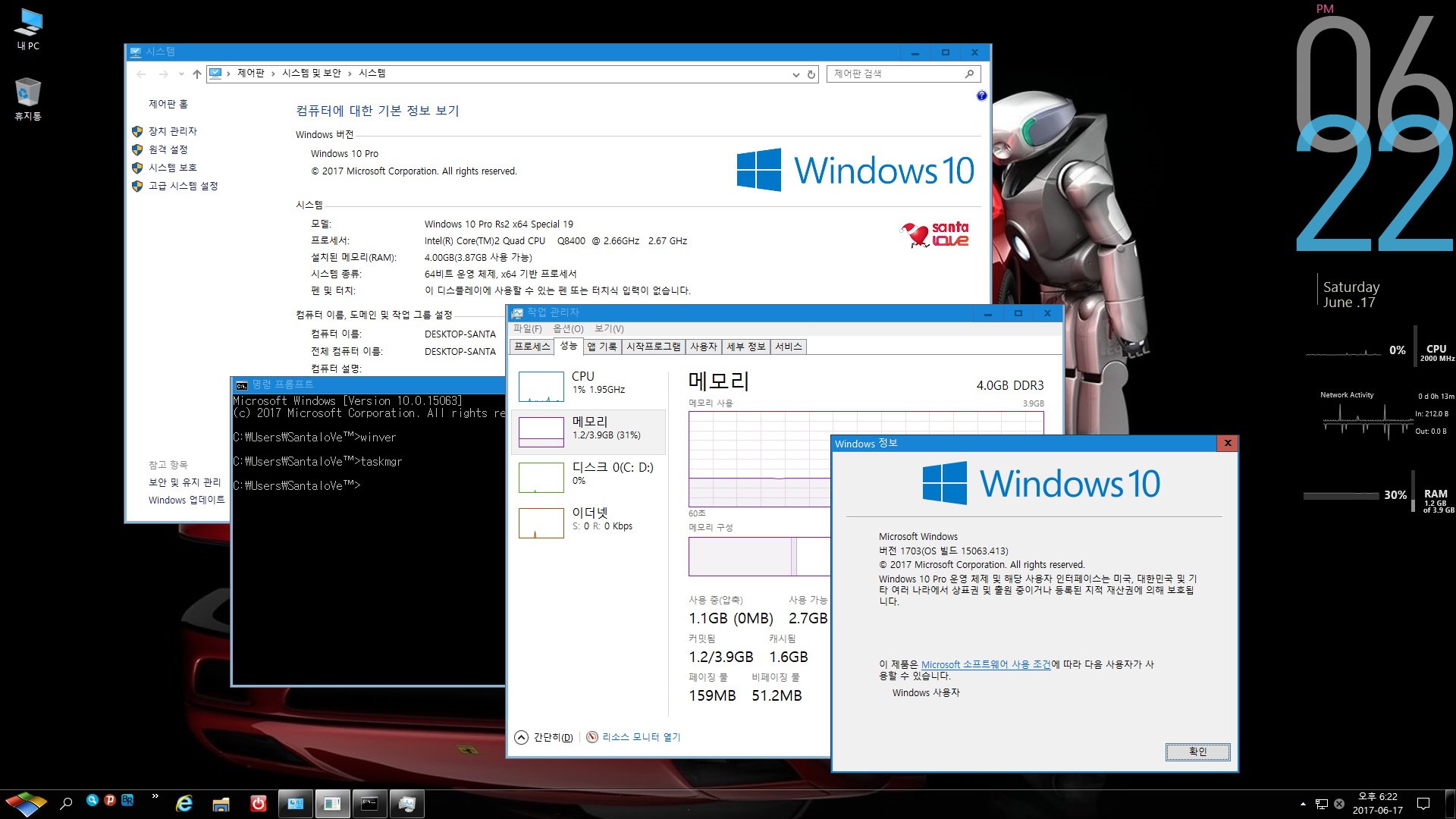Switch to 사용자 tab

[x=703, y=347]
